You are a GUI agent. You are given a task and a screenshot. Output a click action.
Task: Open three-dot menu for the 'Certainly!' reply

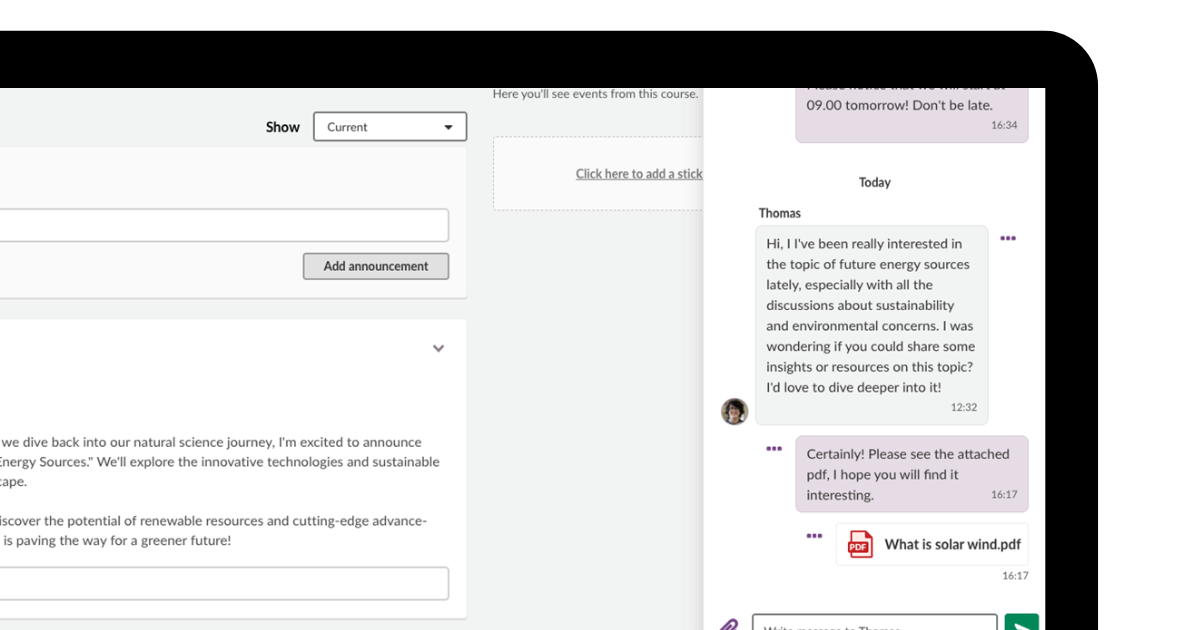coord(774,449)
